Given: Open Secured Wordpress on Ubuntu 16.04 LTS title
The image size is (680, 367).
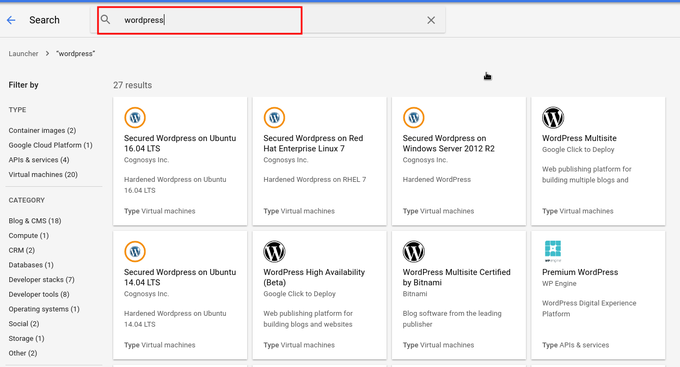Looking at the screenshot, I should click(x=180, y=143).
